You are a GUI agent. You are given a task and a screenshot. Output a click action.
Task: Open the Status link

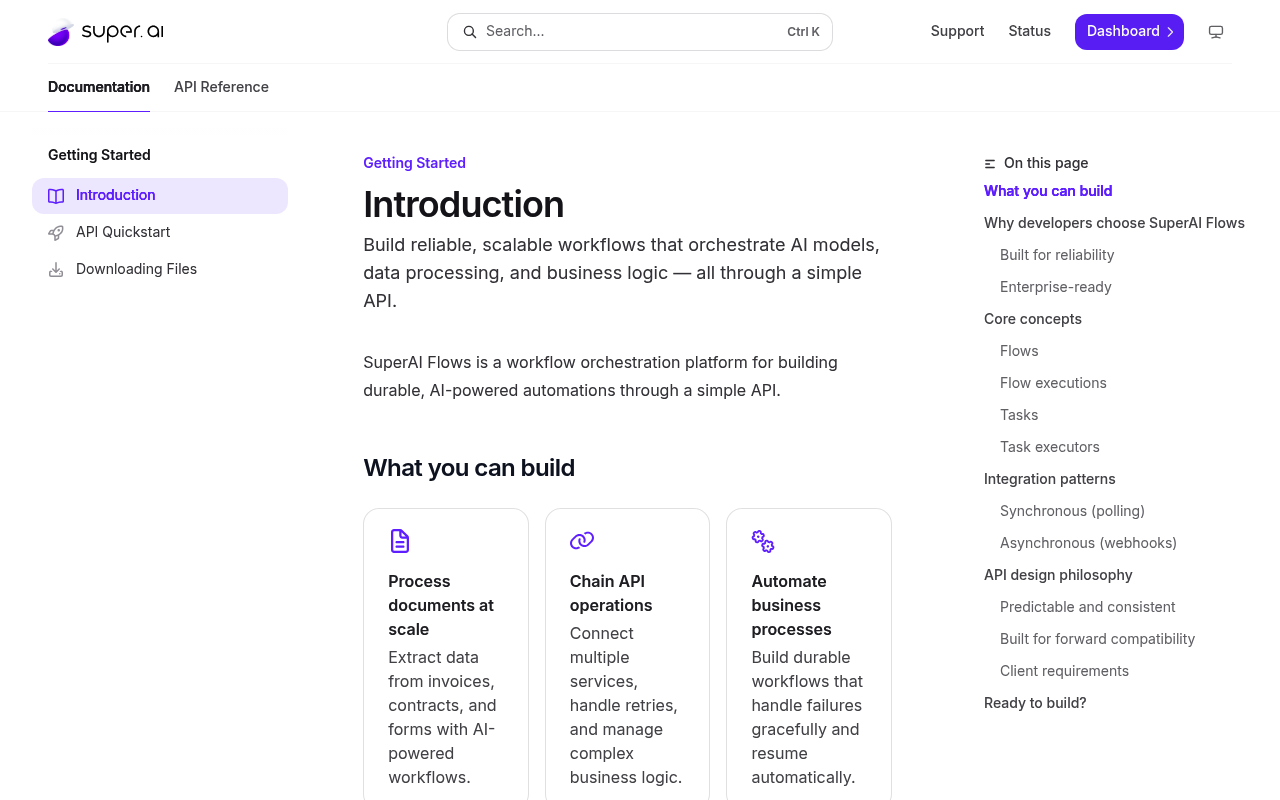click(x=1029, y=31)
